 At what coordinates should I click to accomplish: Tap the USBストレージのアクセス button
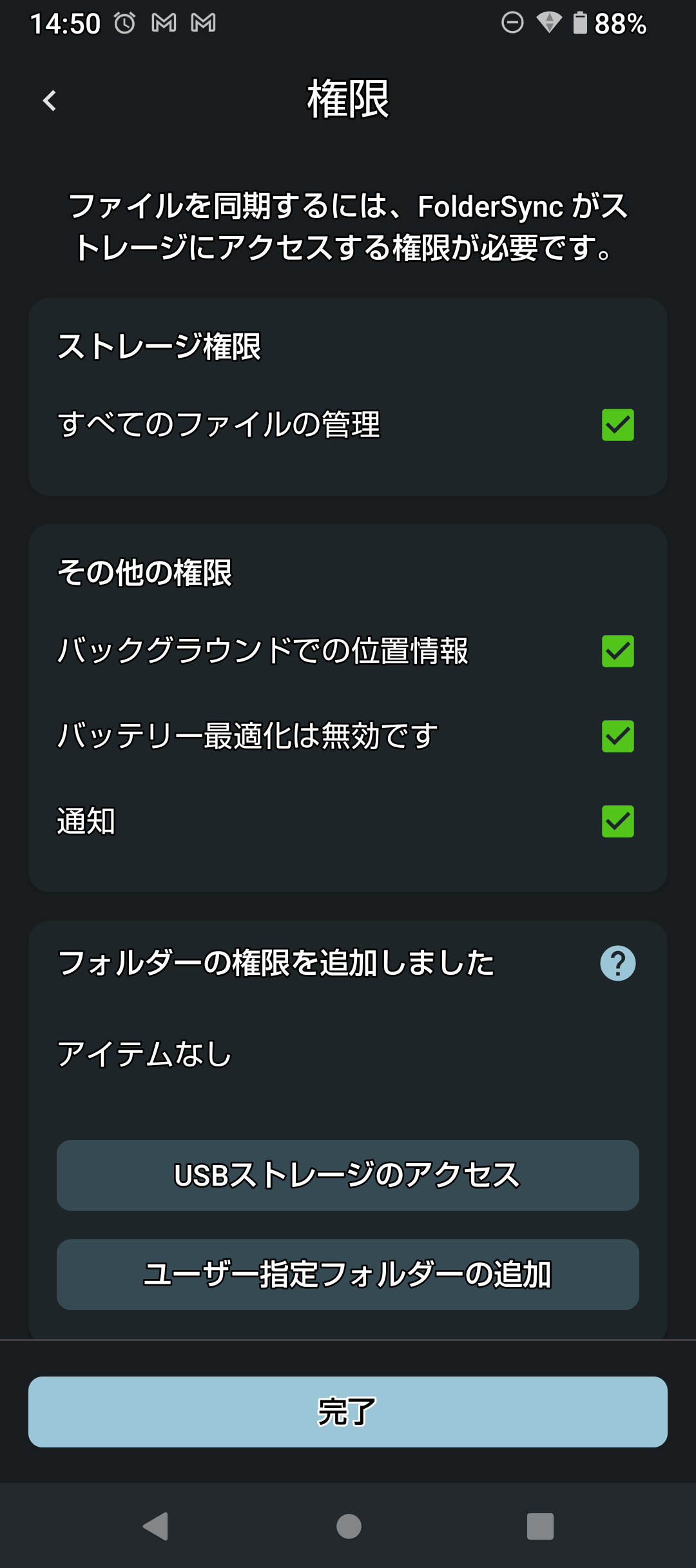[x=348, y=1175]
